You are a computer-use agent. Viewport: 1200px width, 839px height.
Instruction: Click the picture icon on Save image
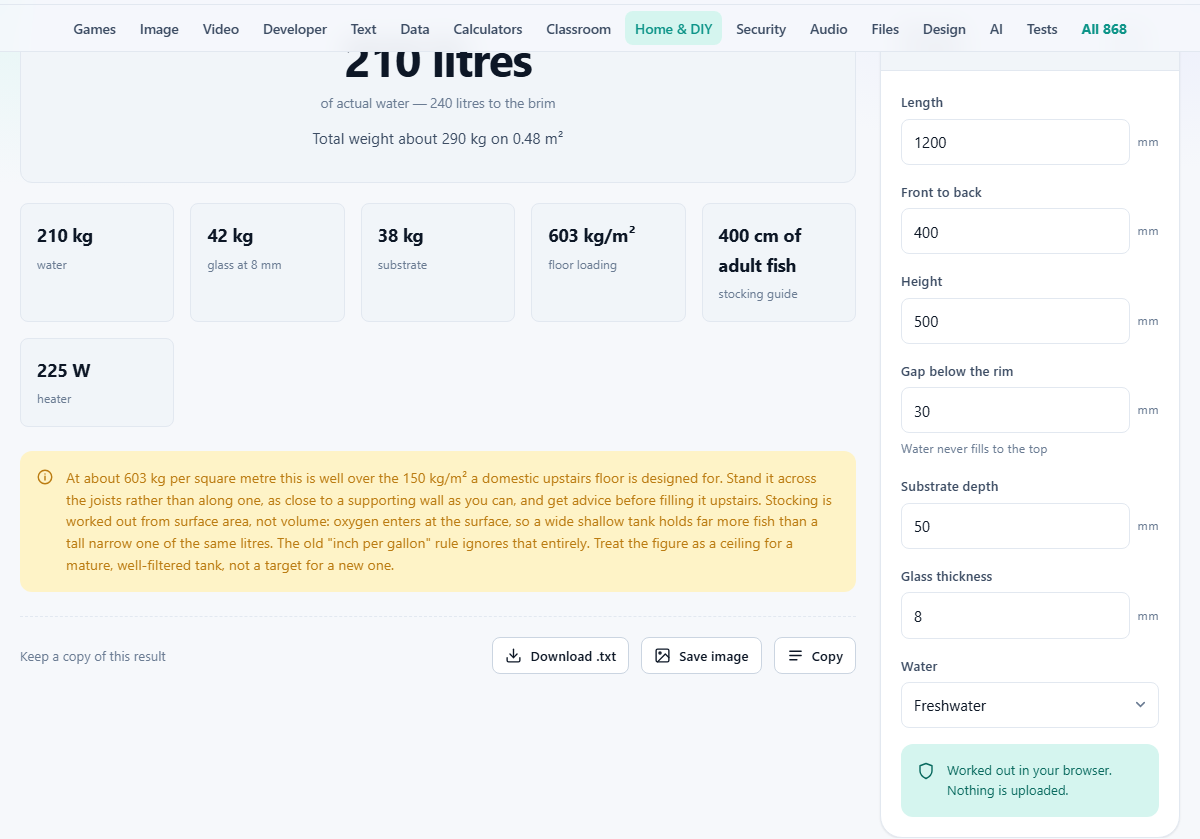(x=662, y=656)
